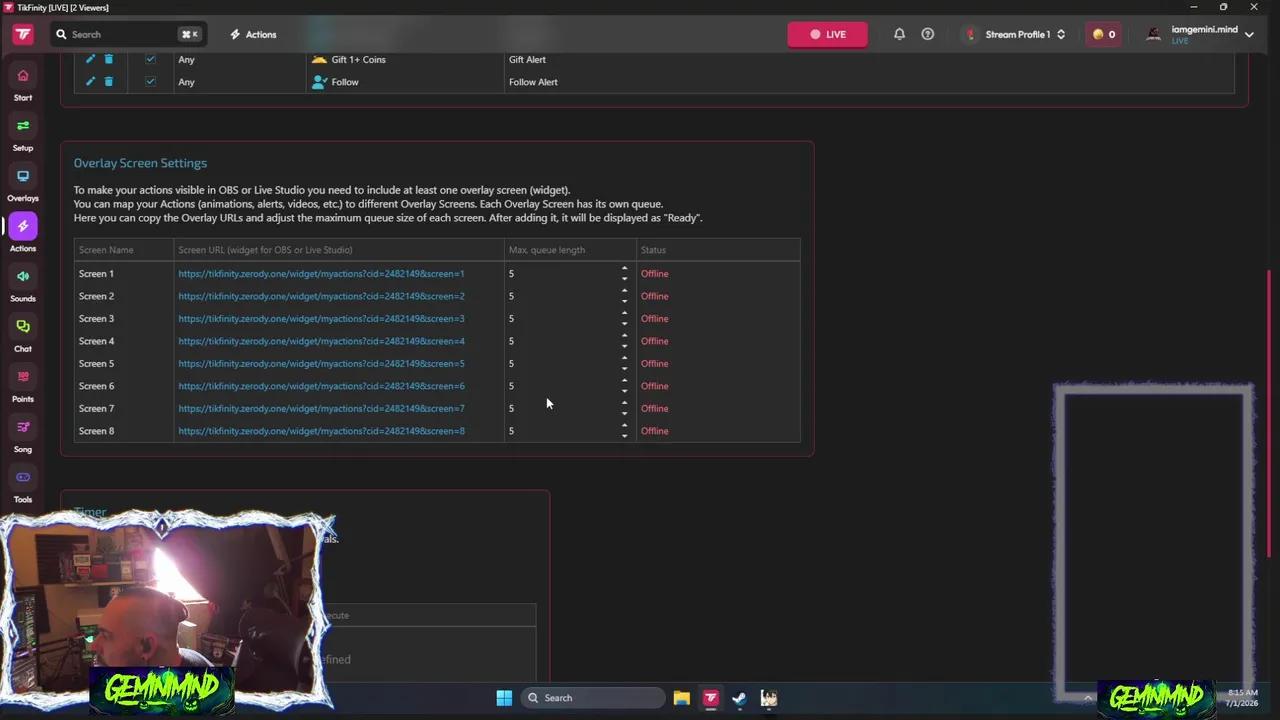The image size is (1280, 720).
Task: Open the Chat section in the sidebar
Action: coord(23,334)
